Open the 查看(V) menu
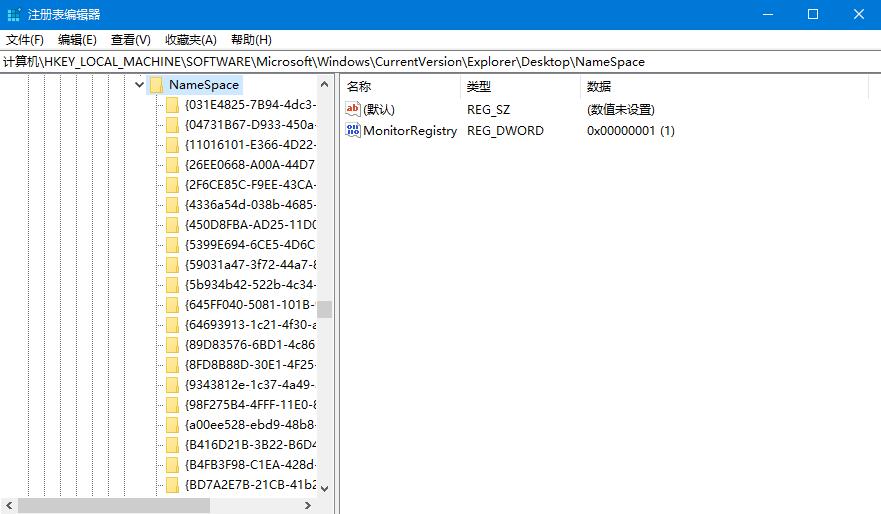 (131, 40)
